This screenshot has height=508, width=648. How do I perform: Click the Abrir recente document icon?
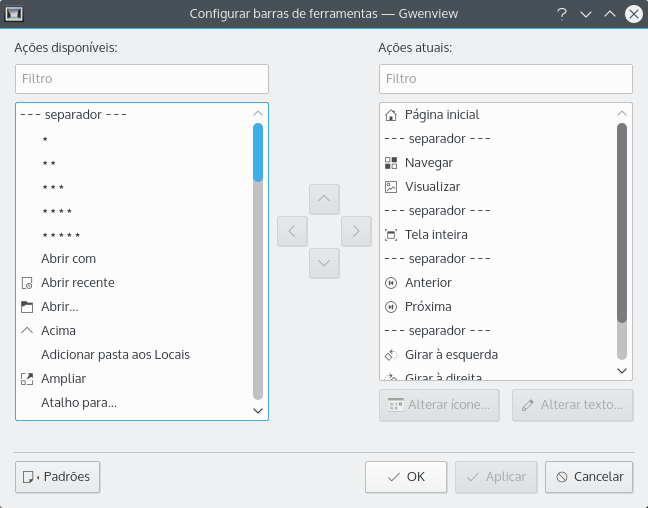[x=27, y=283]
